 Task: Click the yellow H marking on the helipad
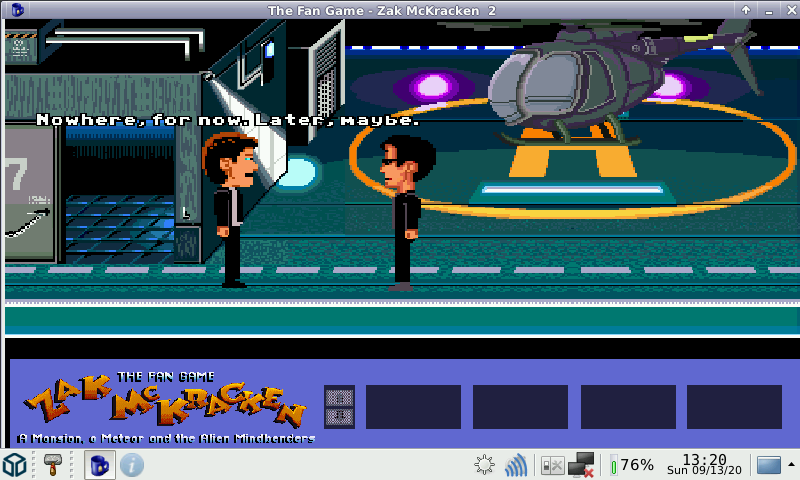click(x=572, y=153)
